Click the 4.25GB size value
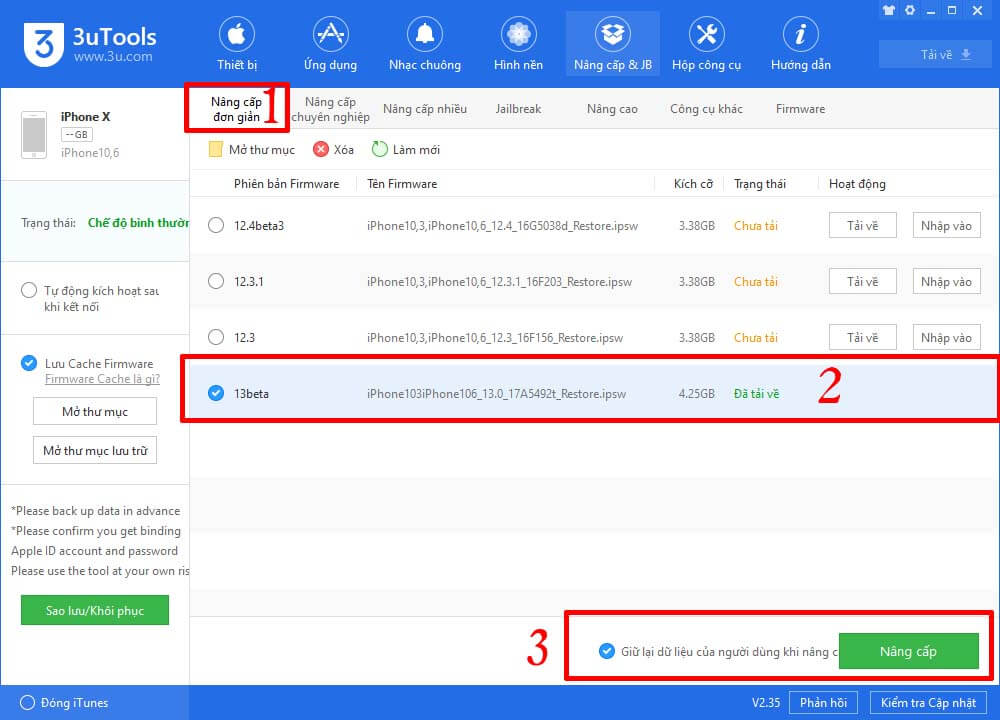The width and height of the screenshot is (1000, 720). [x=696, y=393]
